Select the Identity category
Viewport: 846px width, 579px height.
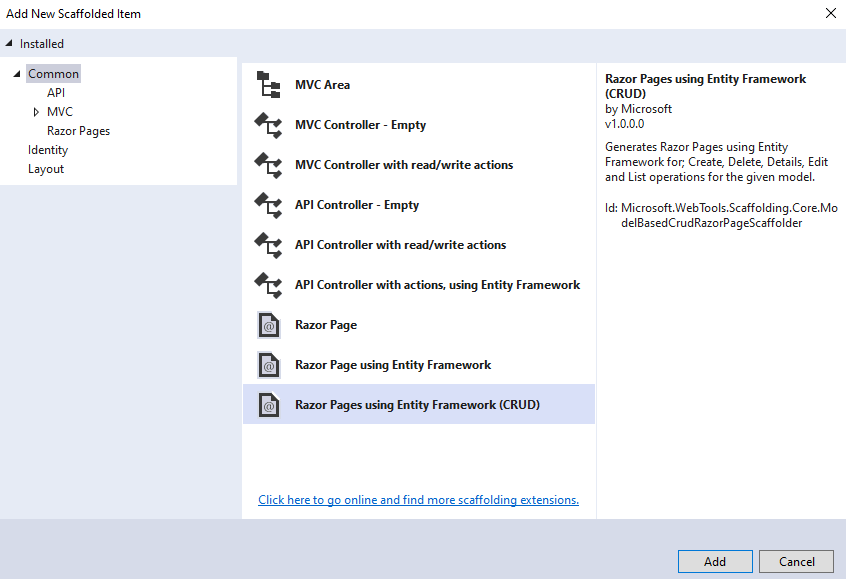tap(48, 149)
